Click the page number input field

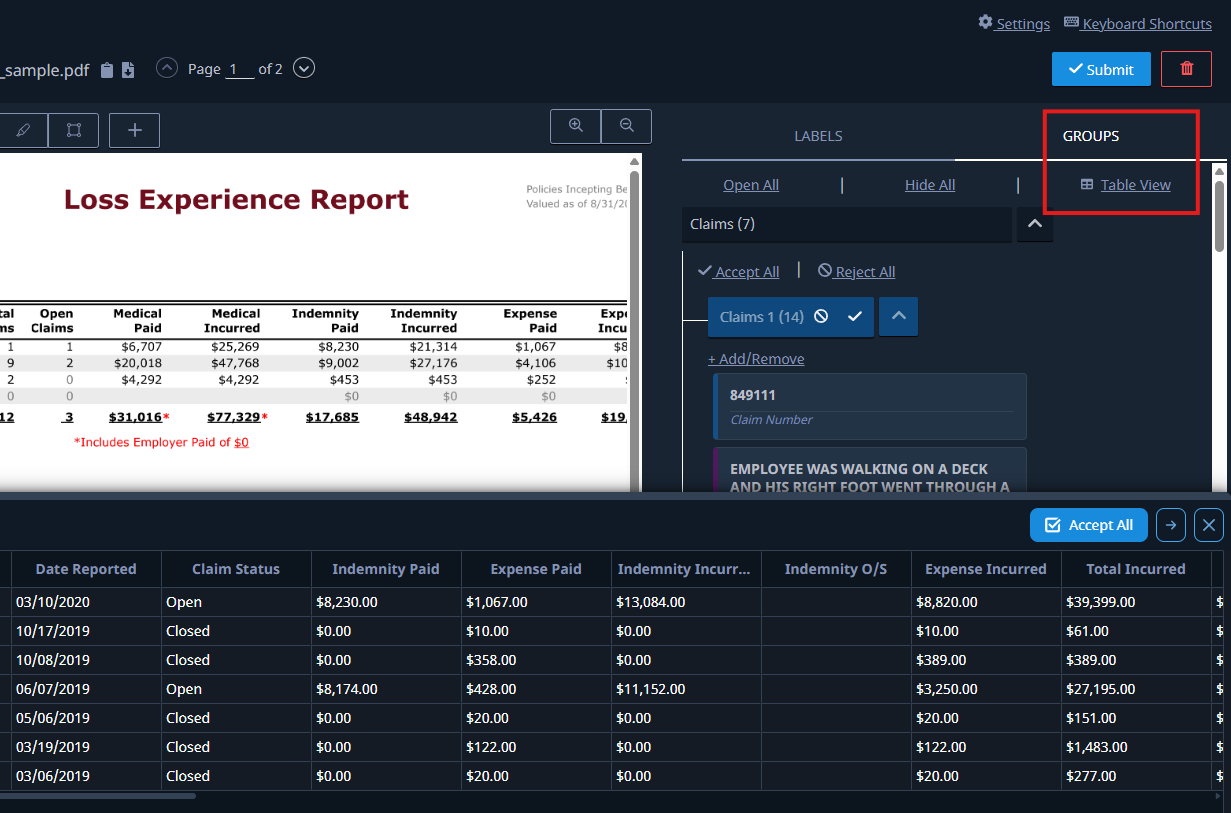click(240, 69)
